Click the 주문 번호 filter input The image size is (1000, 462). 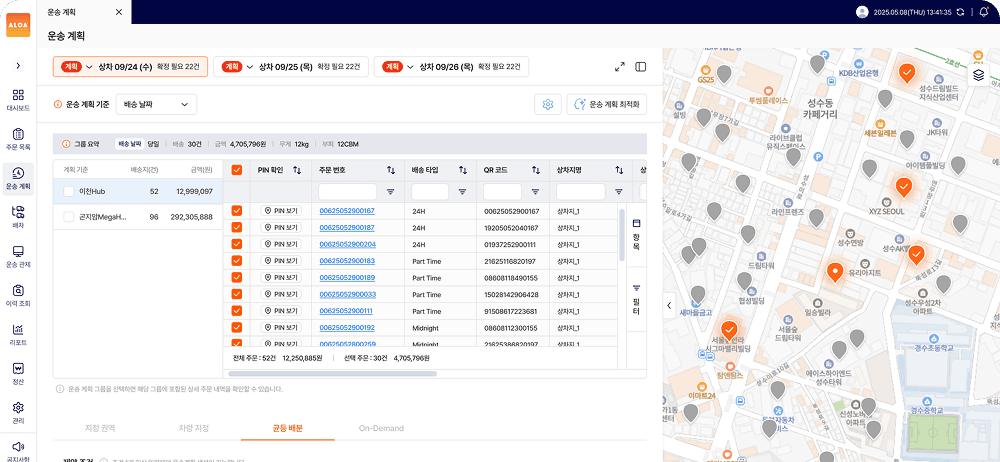coord(348,191)
